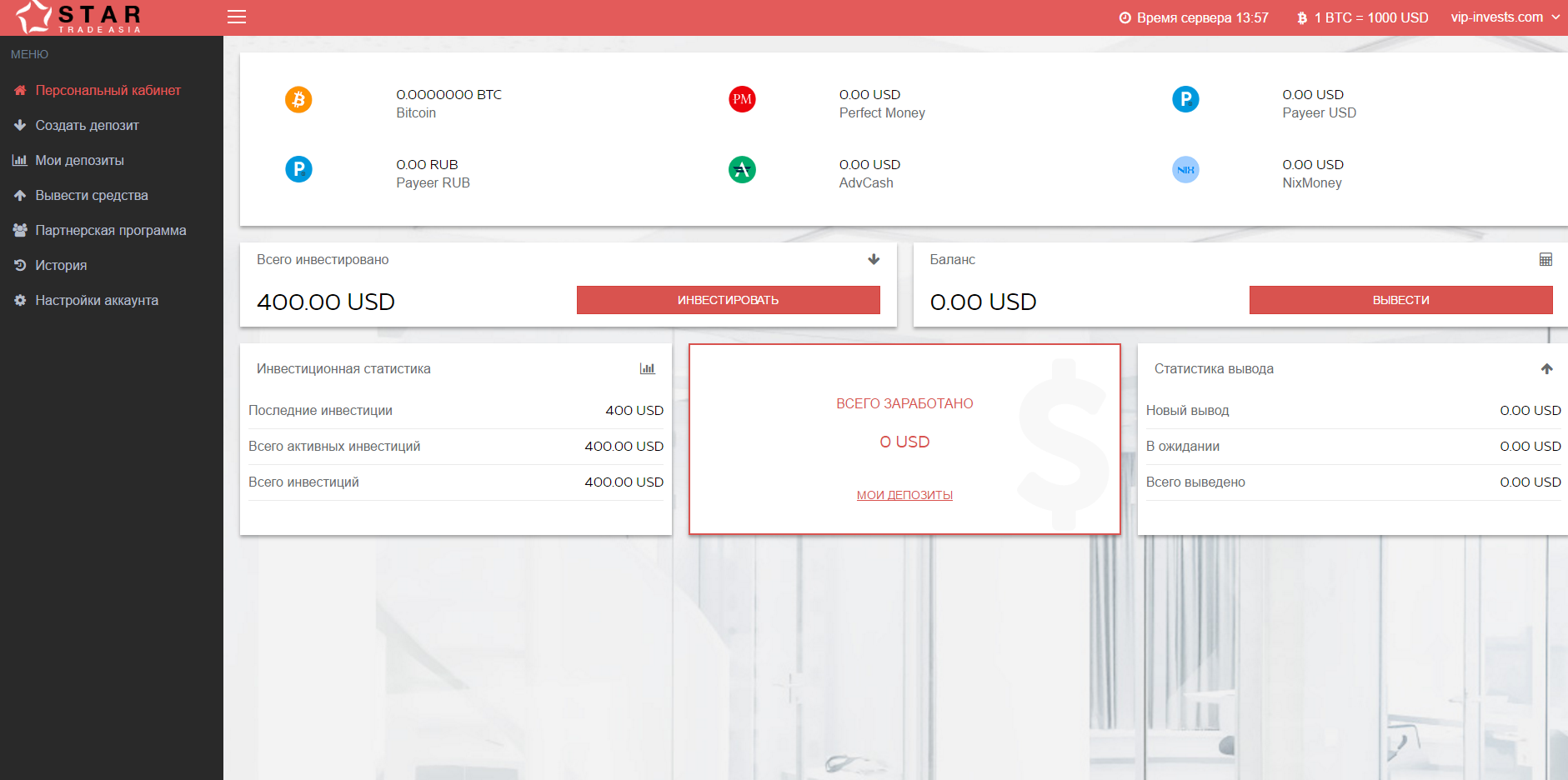Click the Payeer RUB icon

pos(298,169)
